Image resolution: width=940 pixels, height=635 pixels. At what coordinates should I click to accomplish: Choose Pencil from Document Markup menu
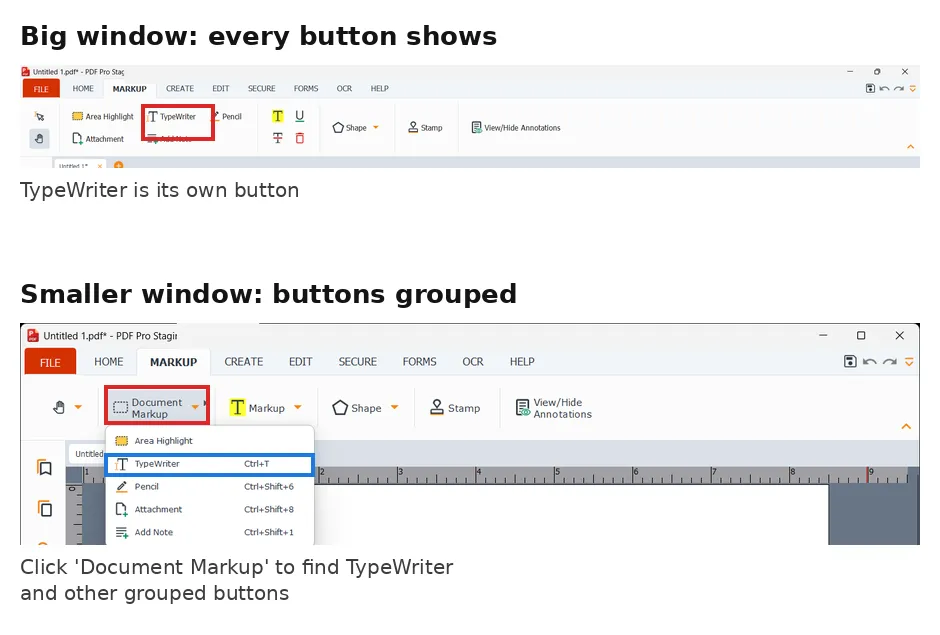click(x=210, y=486)
